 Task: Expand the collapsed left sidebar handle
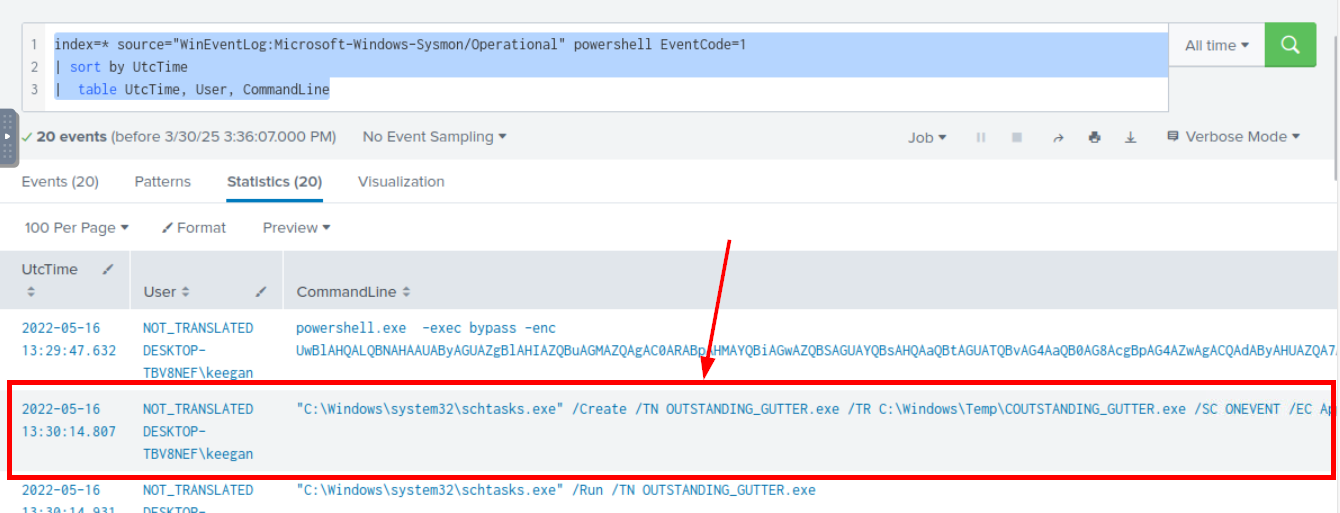(x=8, y=136)
